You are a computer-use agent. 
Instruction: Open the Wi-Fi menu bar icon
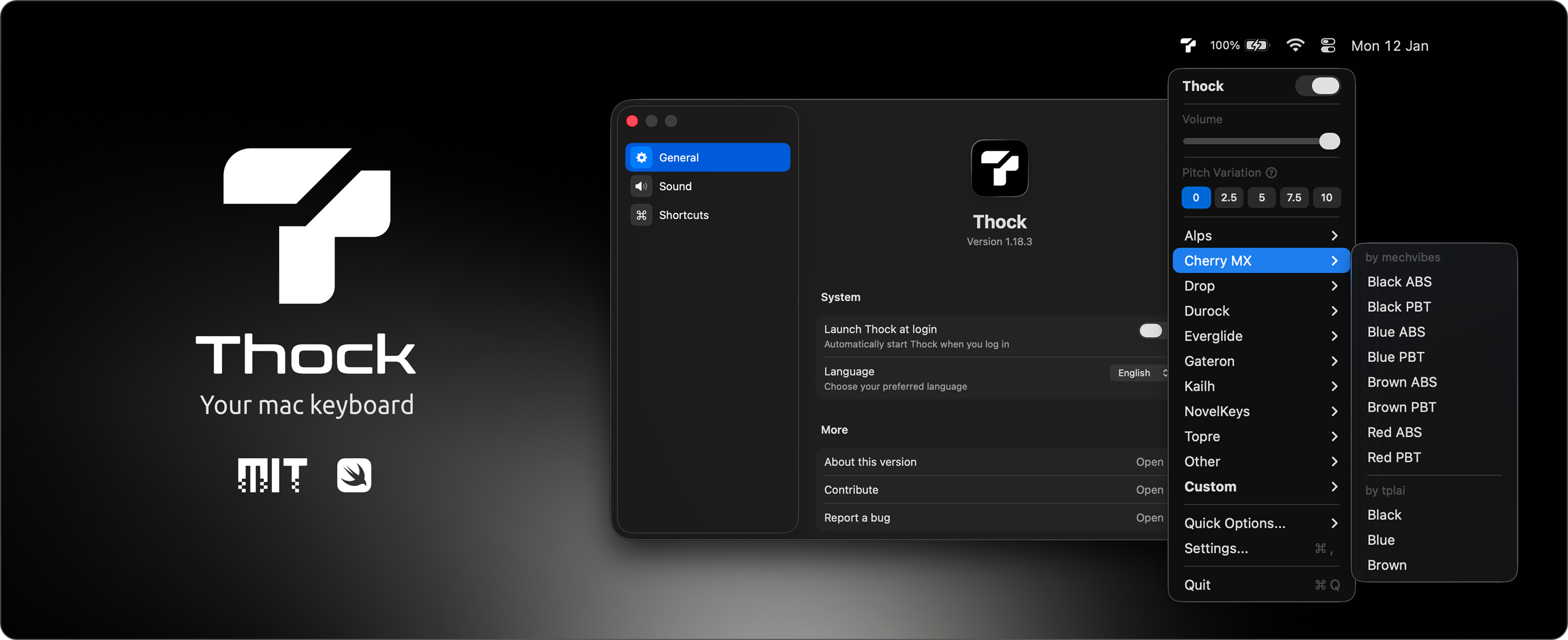(x=1295, y=46)
